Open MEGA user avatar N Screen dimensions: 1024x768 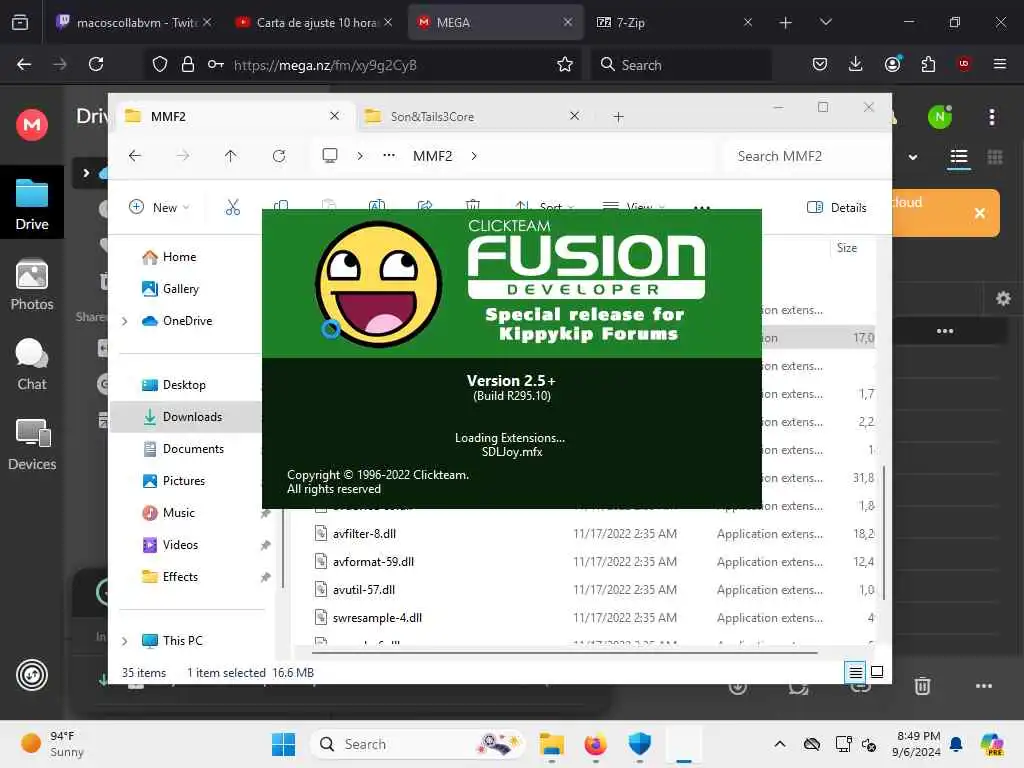(x=940, y=117)
